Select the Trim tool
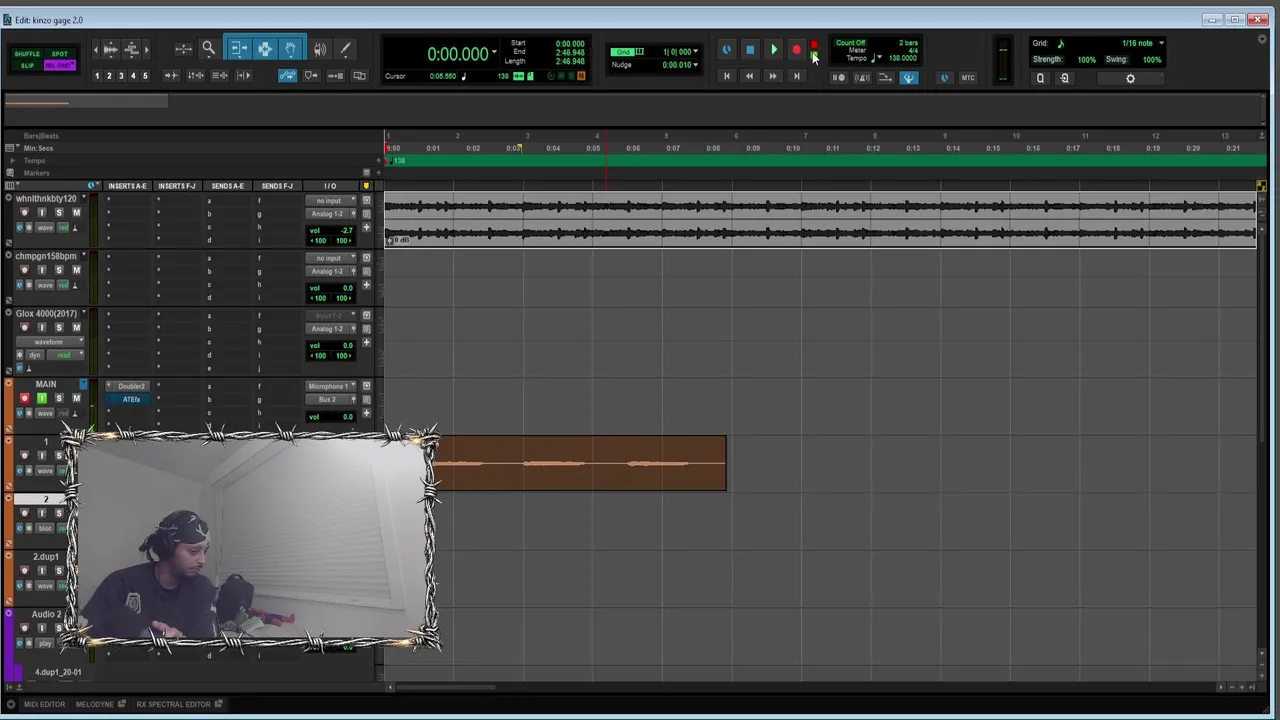 pyautogui.click(x=239, y=49)
